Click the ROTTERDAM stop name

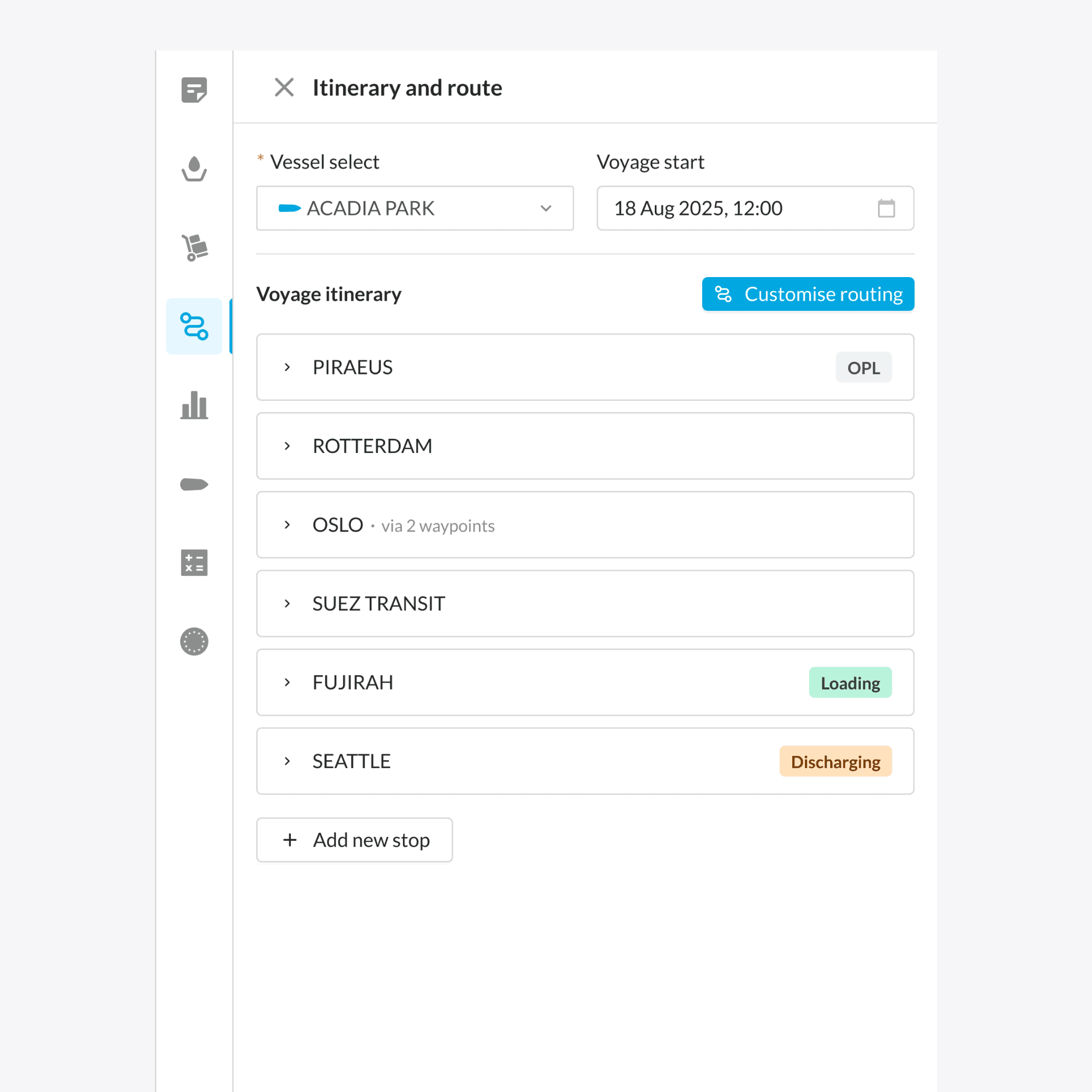(x=372, y=446)
